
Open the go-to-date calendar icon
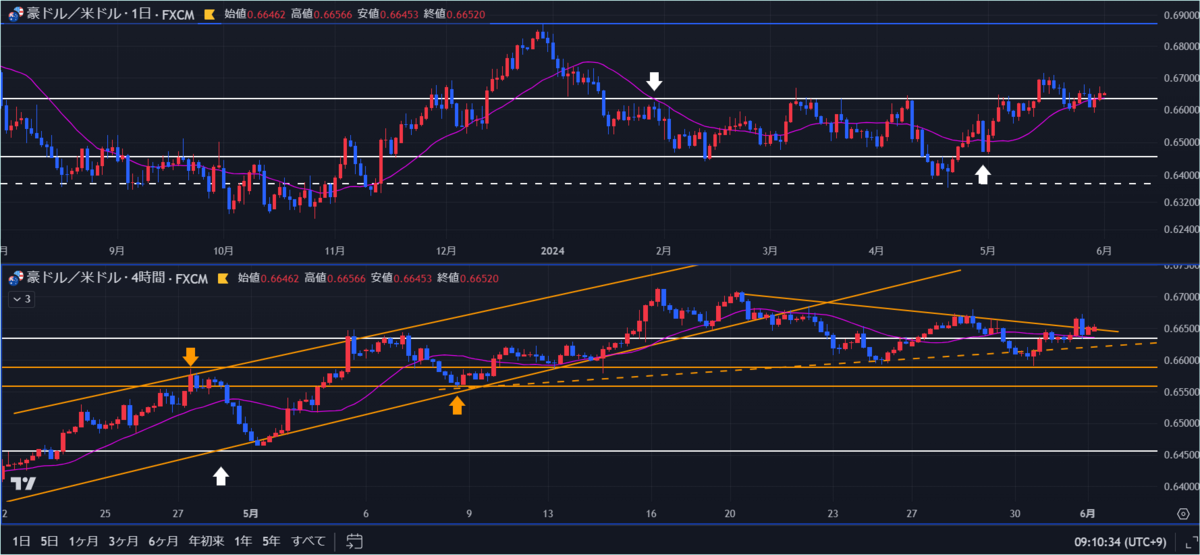tap(354, 541)
